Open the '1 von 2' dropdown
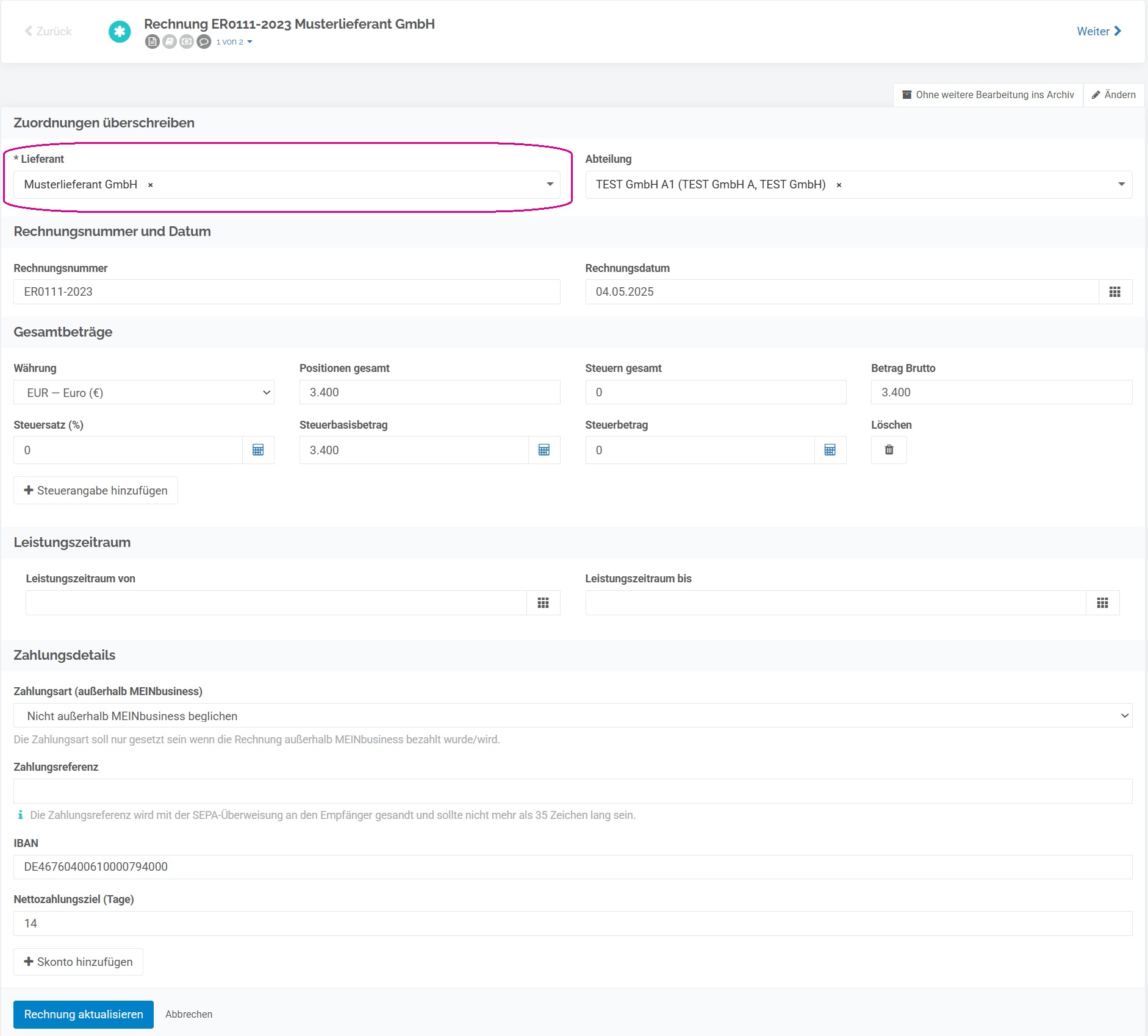This screenshot has height=1036, width=1148. (x=234, y=42)
